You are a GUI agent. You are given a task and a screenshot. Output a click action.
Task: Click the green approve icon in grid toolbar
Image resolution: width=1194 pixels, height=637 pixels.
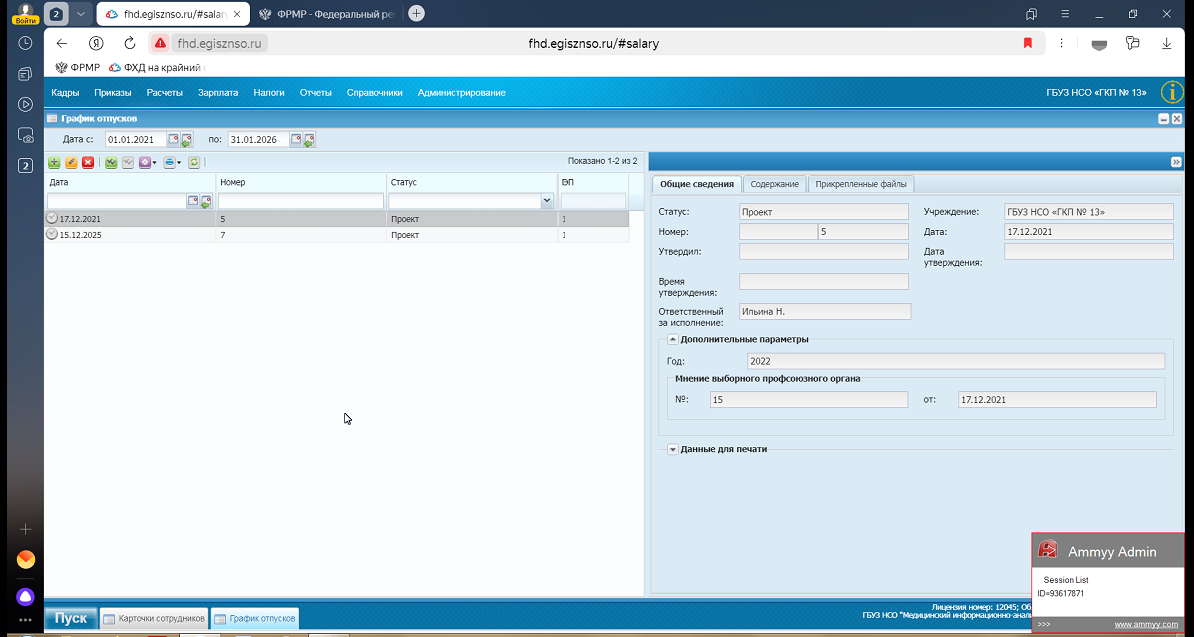(x=111, y=162)
